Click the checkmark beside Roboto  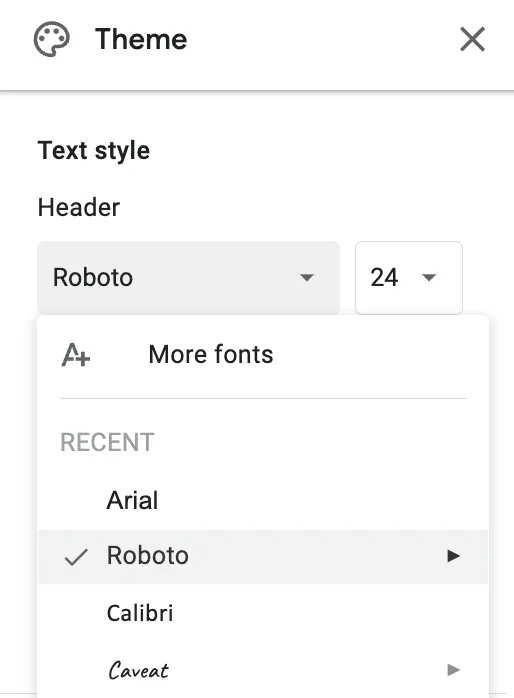pyautogui.click(x=76, y=557)
